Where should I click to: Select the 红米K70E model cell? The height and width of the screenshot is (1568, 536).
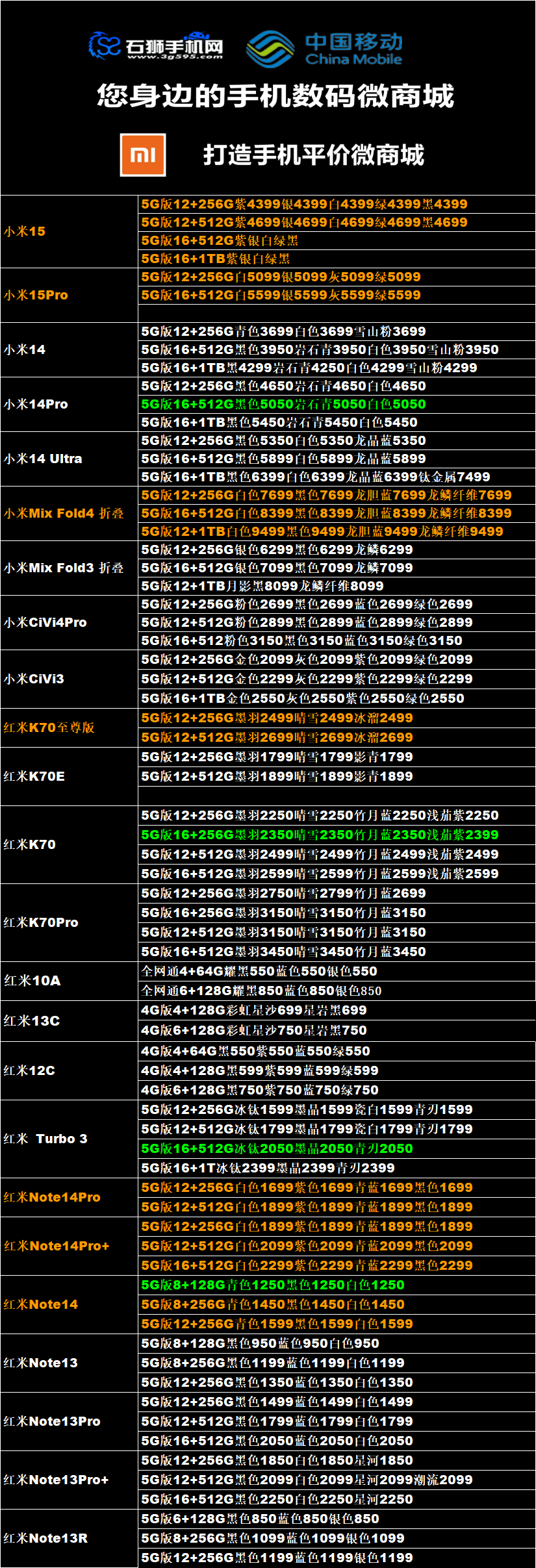click(x=69, y=776)
